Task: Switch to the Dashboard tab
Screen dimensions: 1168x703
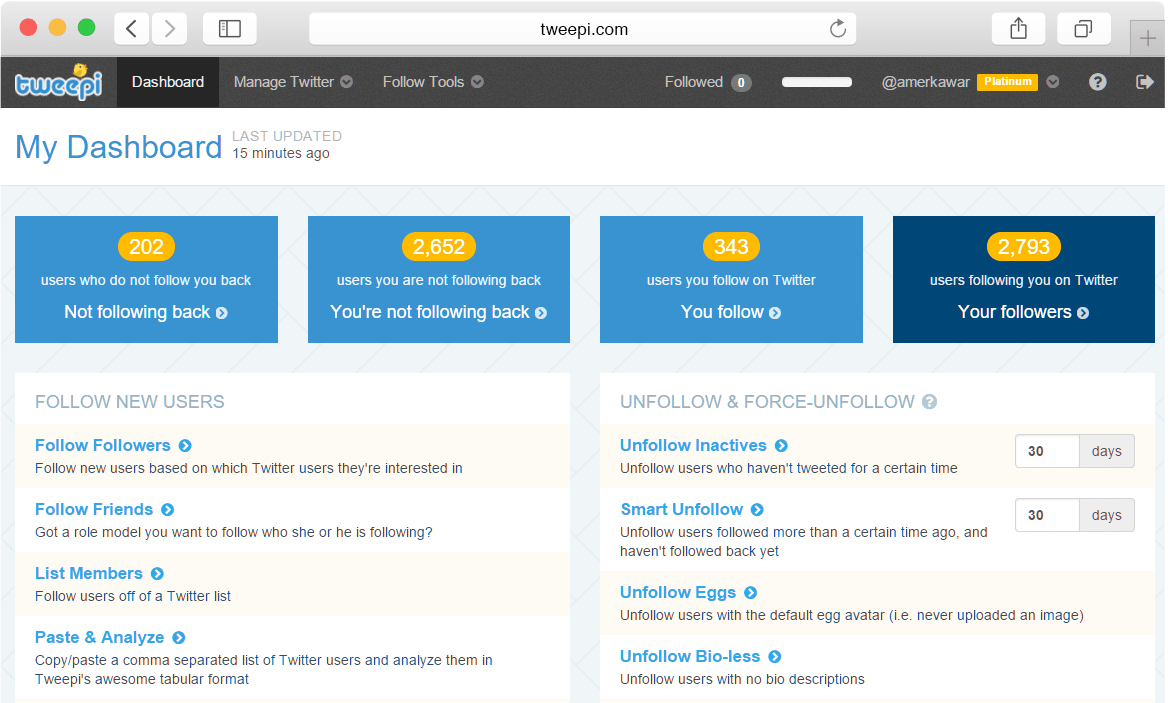Action: pos(168,82)
